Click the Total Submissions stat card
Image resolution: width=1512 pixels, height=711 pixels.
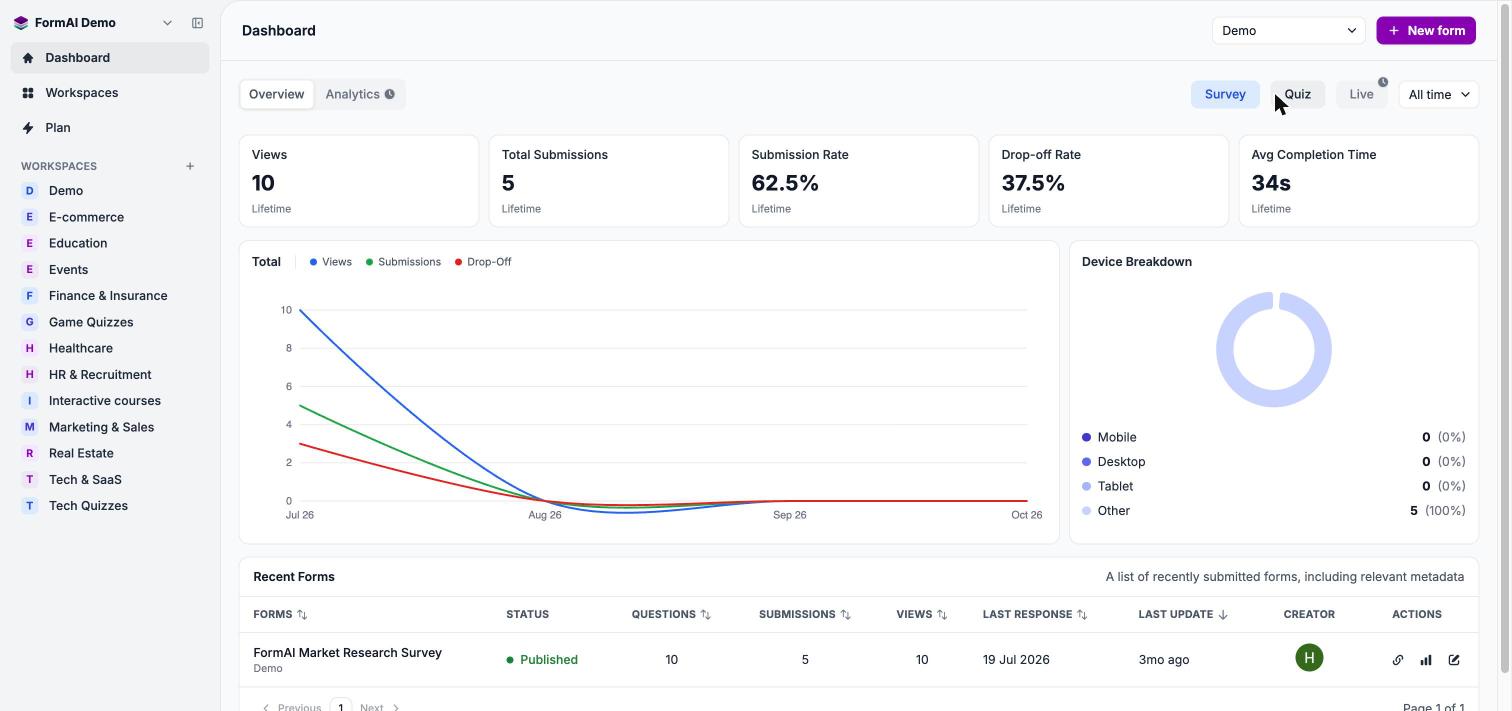pos(609,181)
